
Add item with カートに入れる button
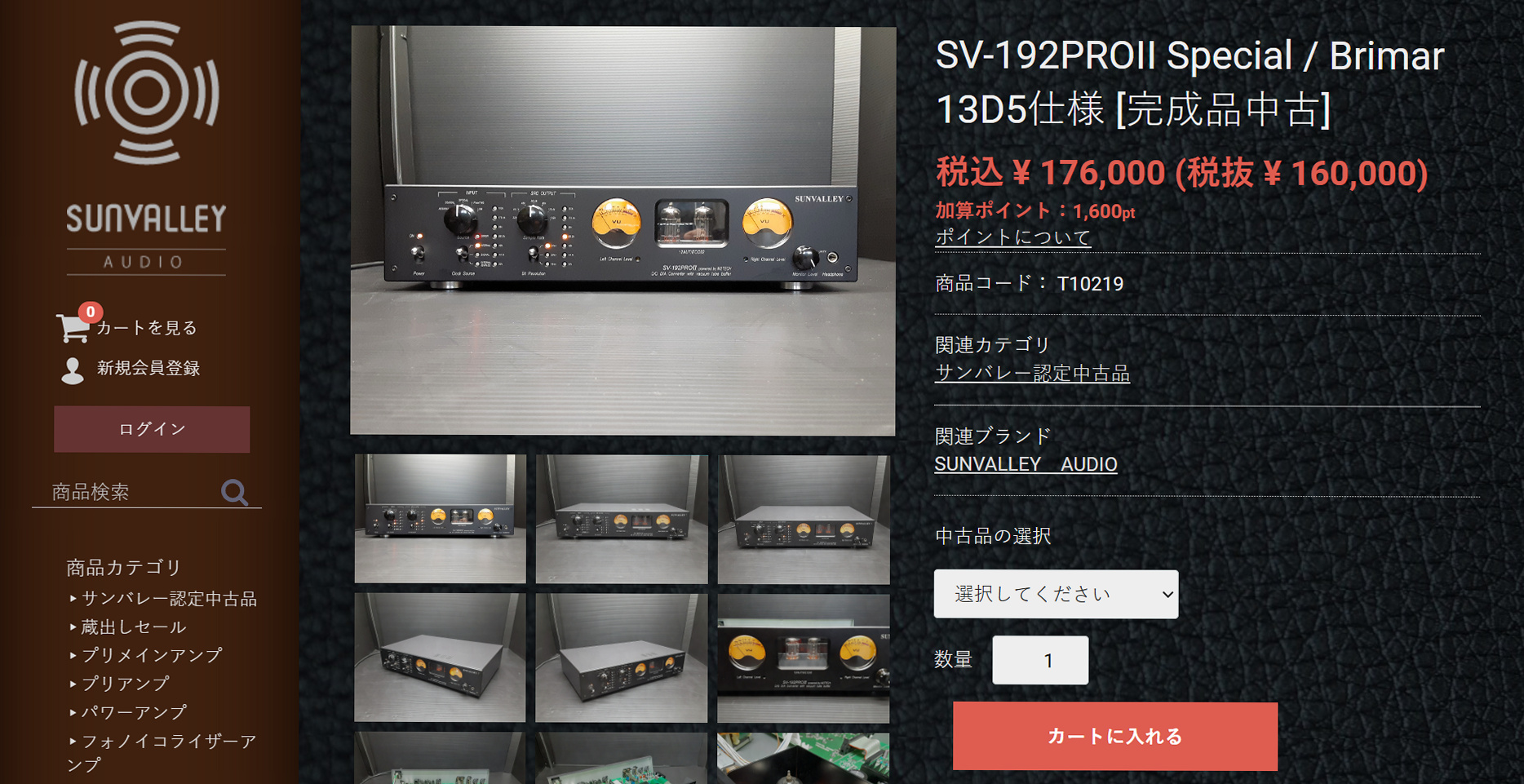pos(1114,736)
